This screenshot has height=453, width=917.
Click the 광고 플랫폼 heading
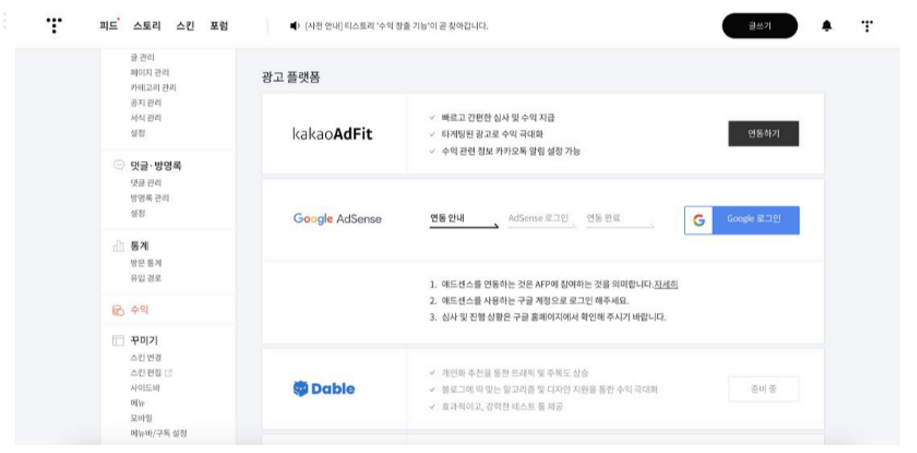point(291,77)
